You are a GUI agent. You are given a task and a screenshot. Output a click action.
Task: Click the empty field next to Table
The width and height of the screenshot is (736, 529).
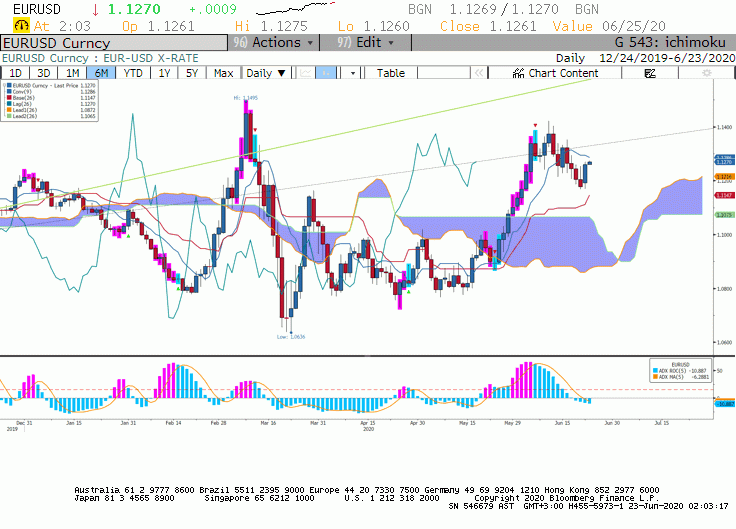(x=443, y=73)
